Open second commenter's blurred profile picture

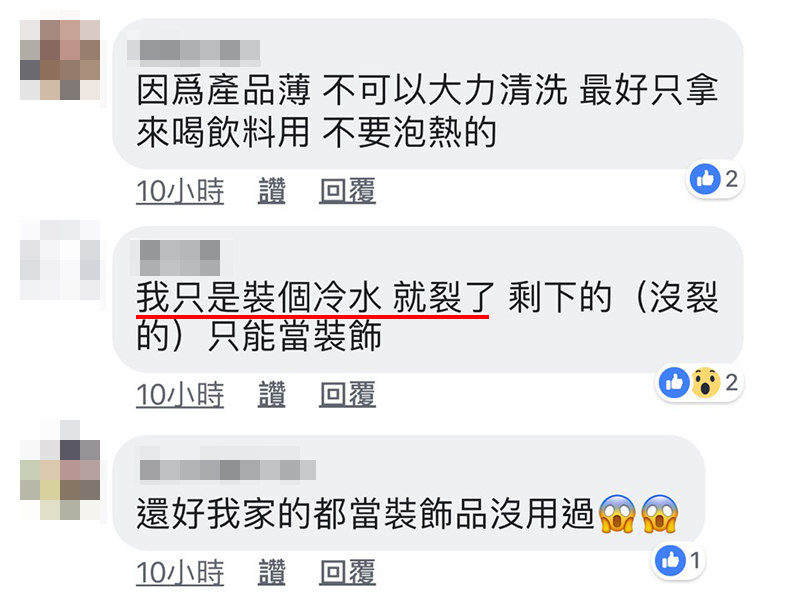point(60,260)
